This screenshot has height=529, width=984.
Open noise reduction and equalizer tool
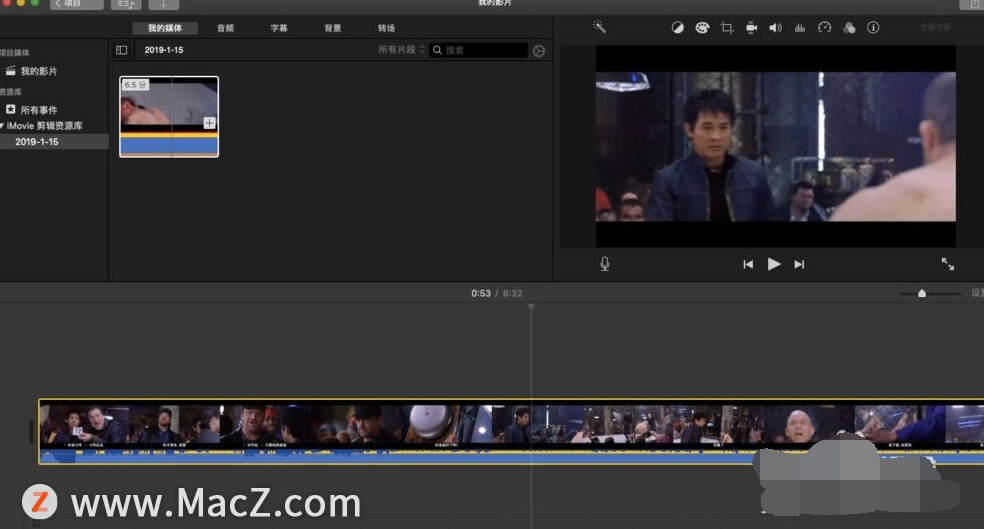click(x=800, y=28)
